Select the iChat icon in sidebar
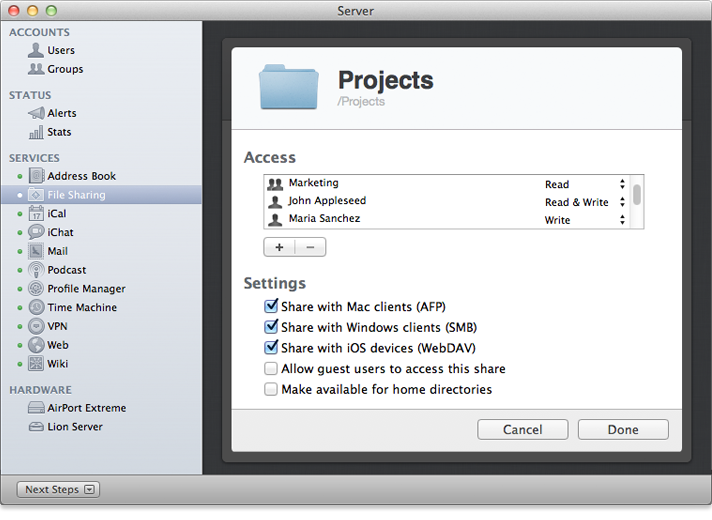 coord(36,232)
